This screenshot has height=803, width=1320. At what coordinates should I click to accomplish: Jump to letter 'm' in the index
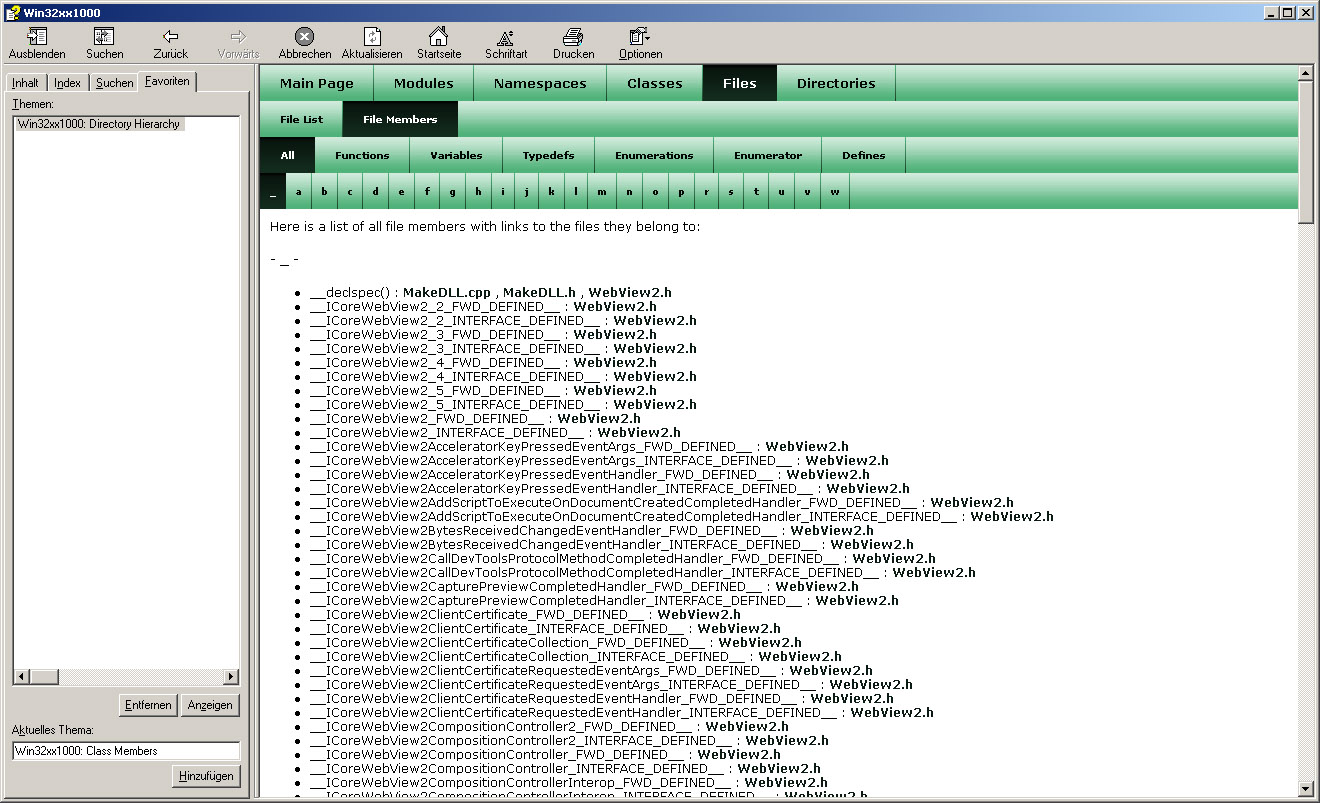[x=602, y=192]
